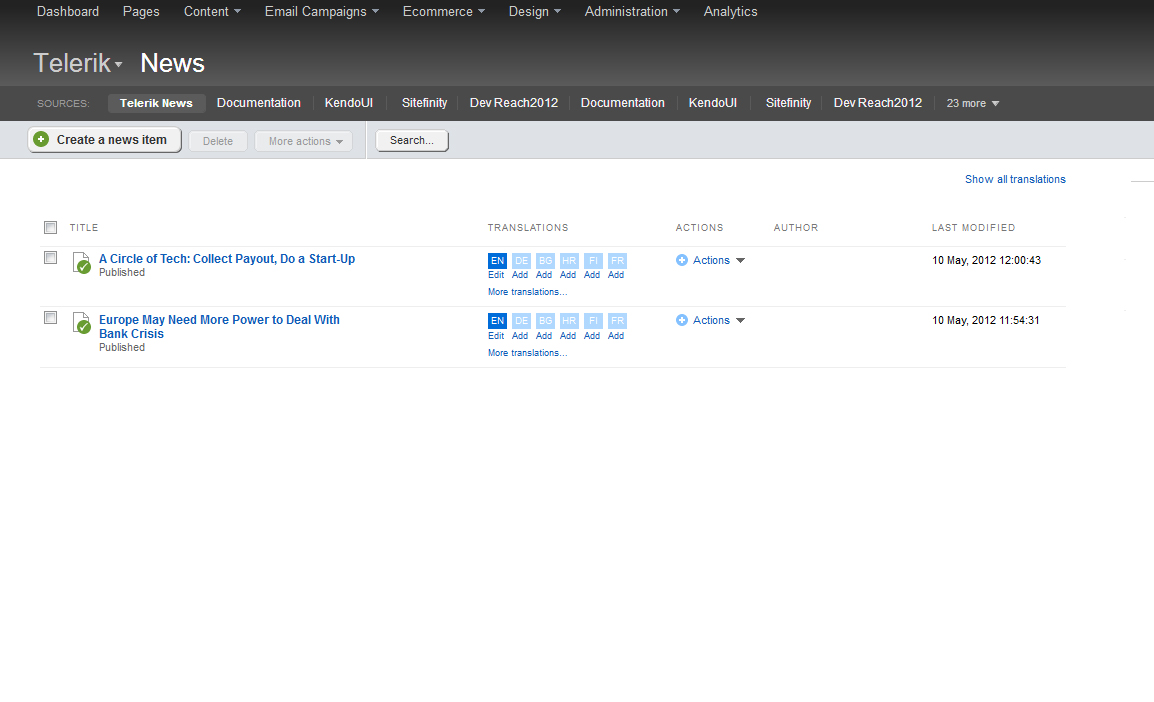This screenshot has height=702, width=1154.
Task: Select the HR language badge in A Circle of Tech row
Action: point(569,260)
